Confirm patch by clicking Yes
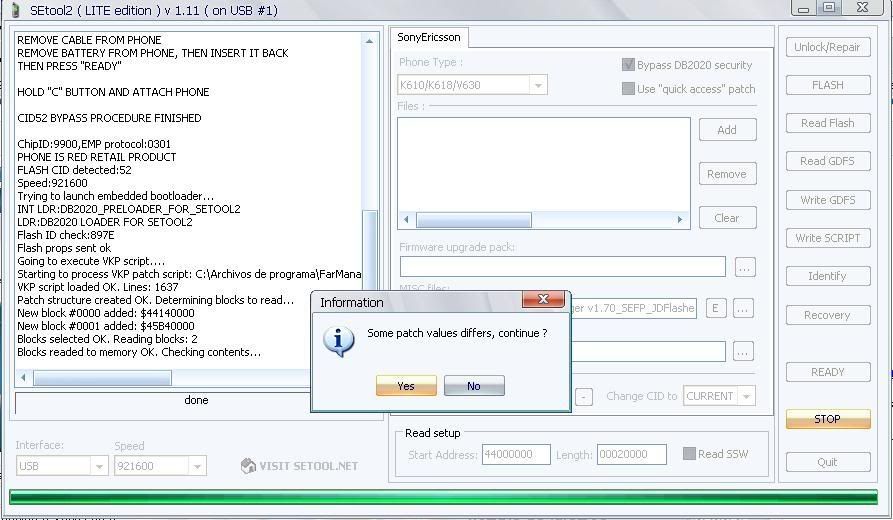This screenshot has width=893, height=520. pyautogui.click(x=406, y=386)
